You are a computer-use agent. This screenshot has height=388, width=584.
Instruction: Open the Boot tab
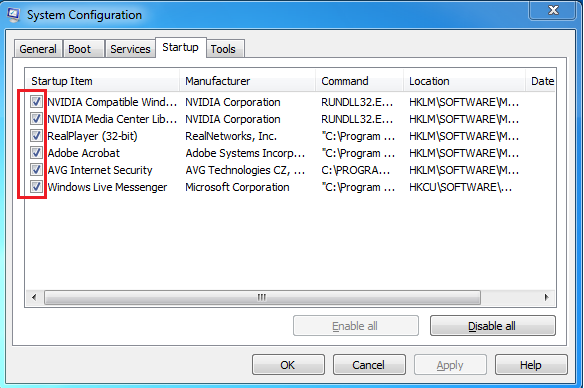coord(83,49)
